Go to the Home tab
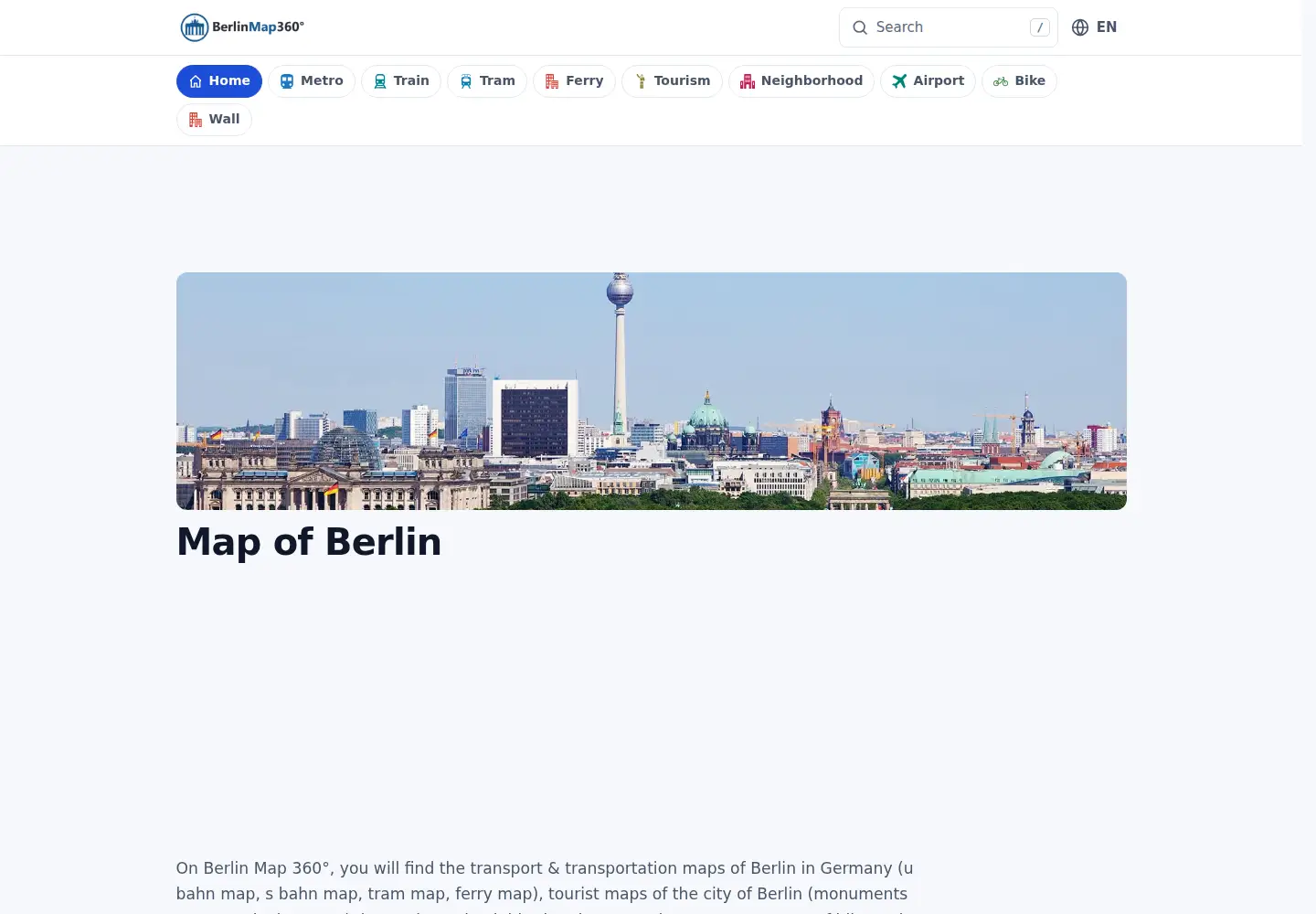The height and width of the screenshot is (914, 1316). [219, 81]
